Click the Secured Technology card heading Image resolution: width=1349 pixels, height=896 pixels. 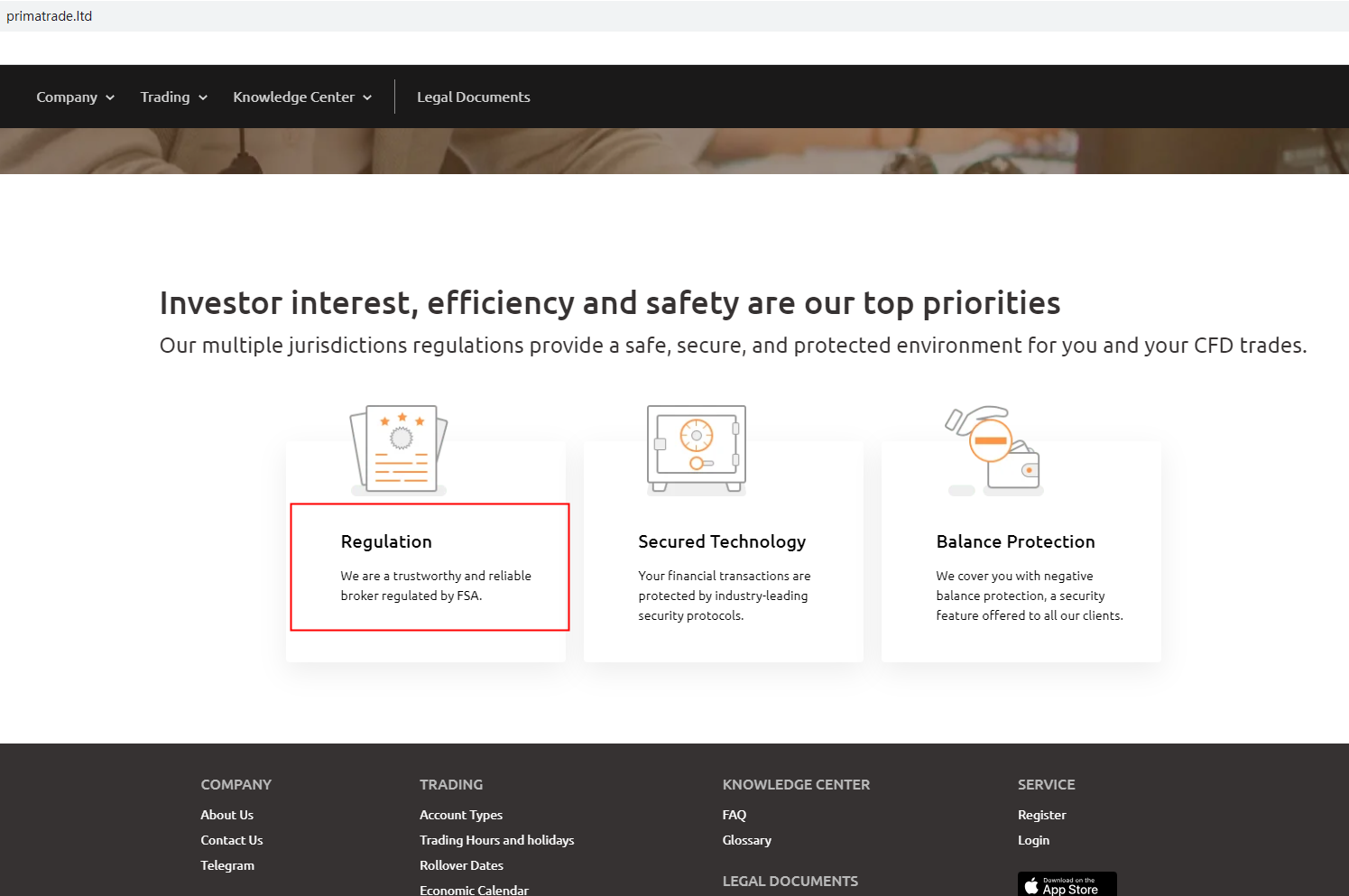pyautogui.click(x=722, y=541)
